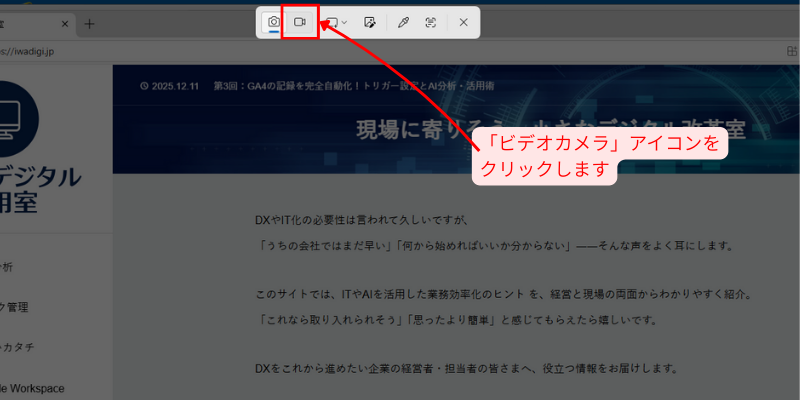Click the 2025.12.11 post date
This screenshot has height=400, width=800.
(x=169, y=86)
